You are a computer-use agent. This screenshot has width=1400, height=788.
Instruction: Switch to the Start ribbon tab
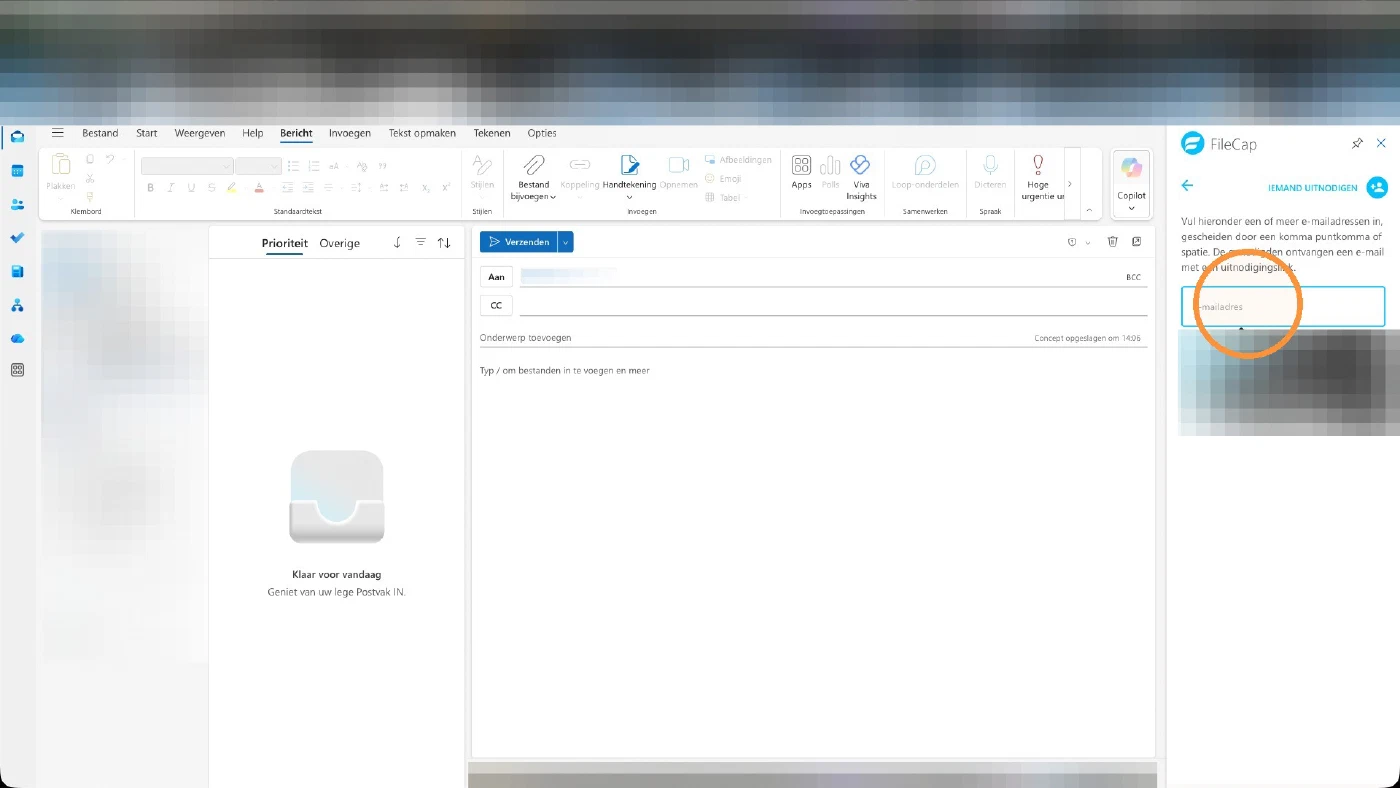[x=147, y=133]
